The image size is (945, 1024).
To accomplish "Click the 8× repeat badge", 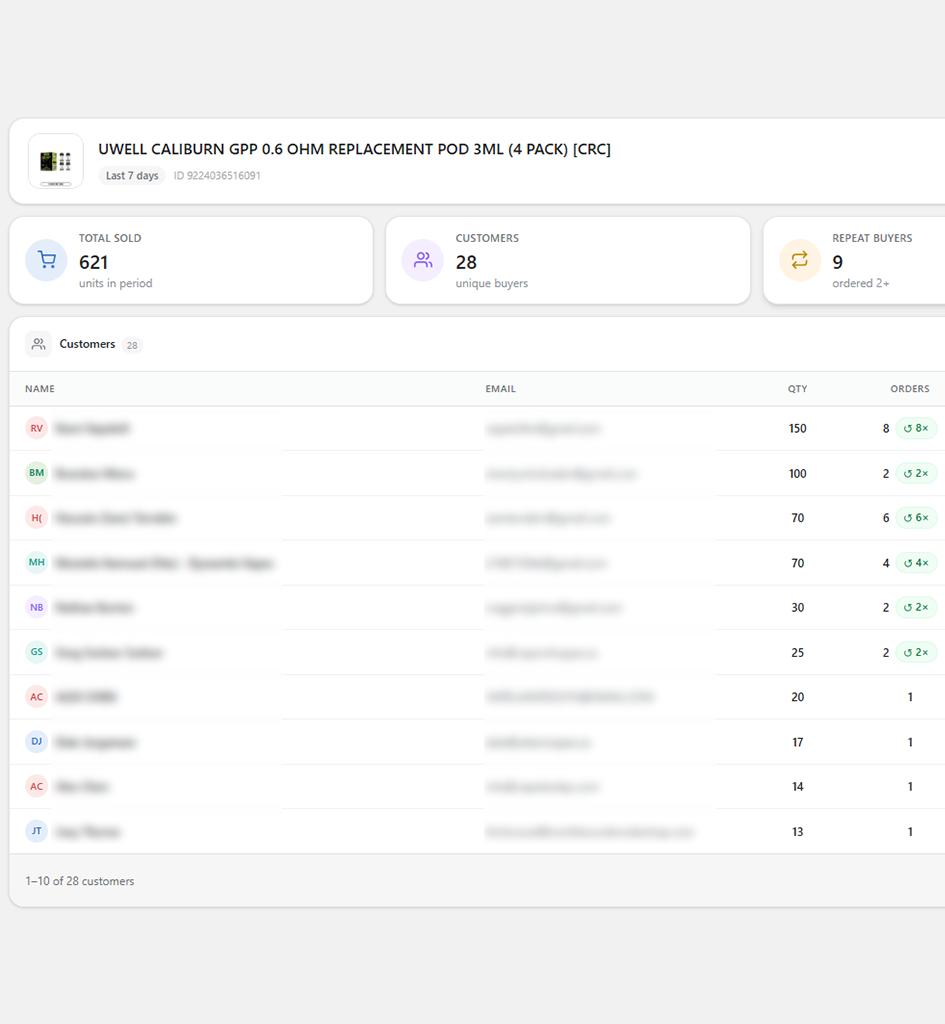I will pos(916,428).
